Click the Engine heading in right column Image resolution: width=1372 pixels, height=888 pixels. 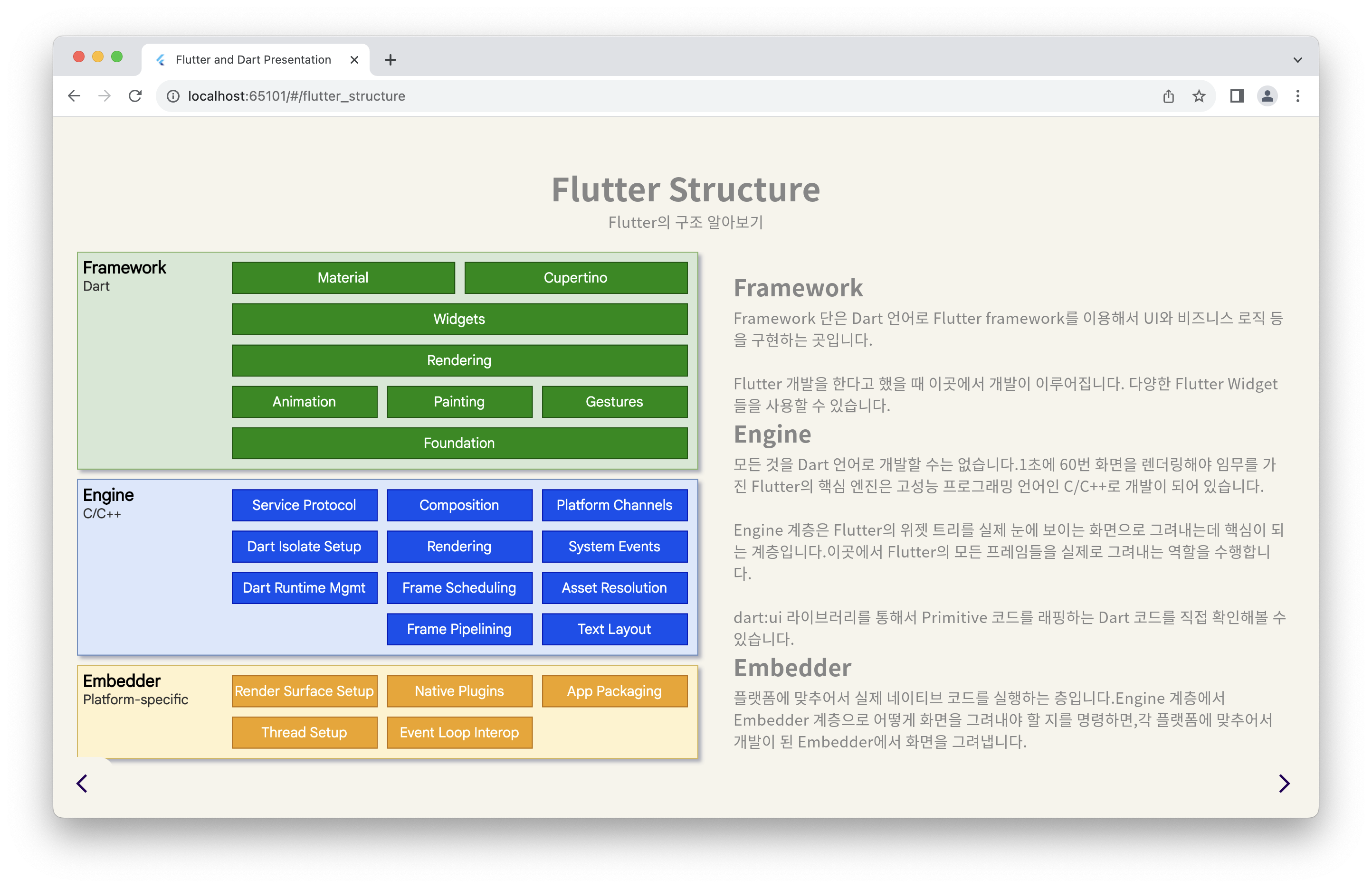click(772, 435)
